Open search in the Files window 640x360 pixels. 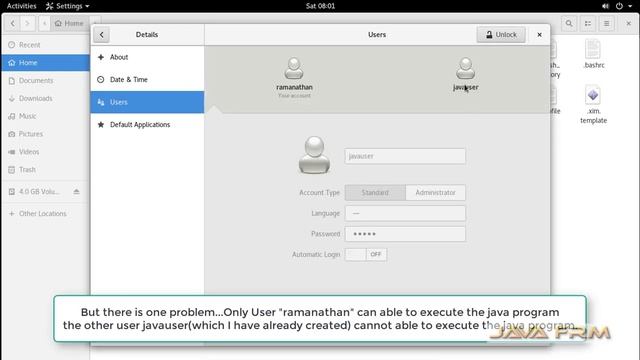click(569, 23)
